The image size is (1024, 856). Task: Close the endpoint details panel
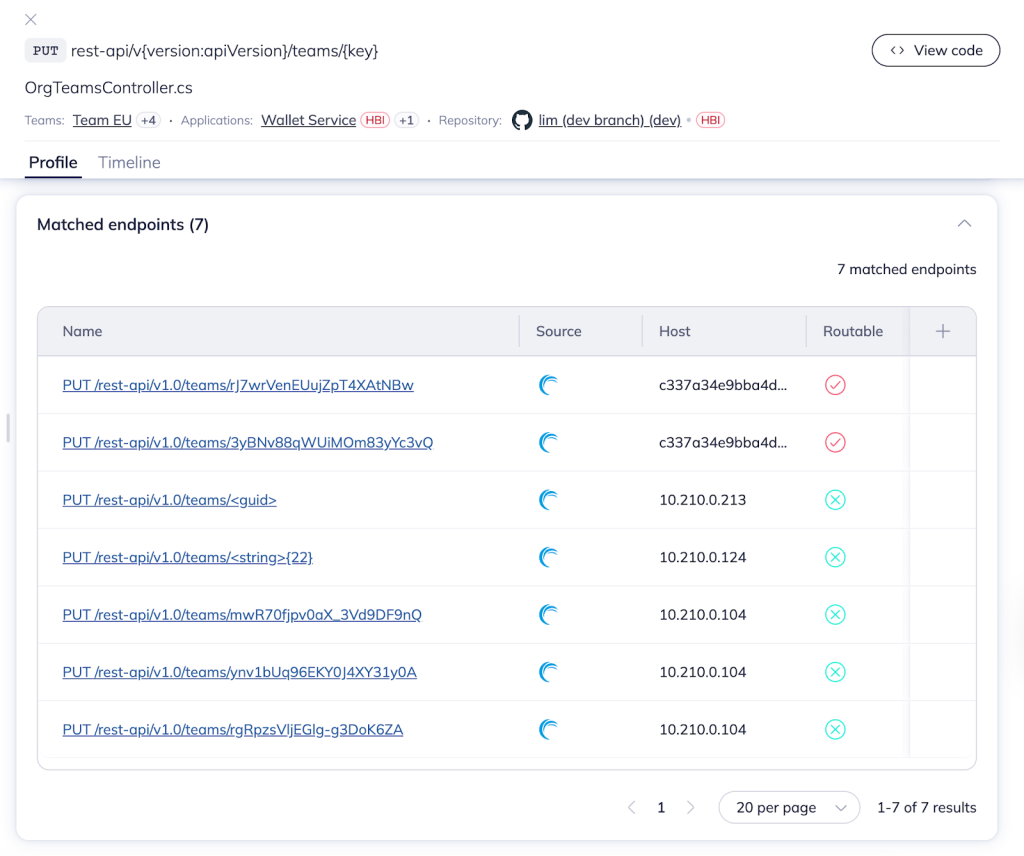pyautogui.click(x=31, y=20)
